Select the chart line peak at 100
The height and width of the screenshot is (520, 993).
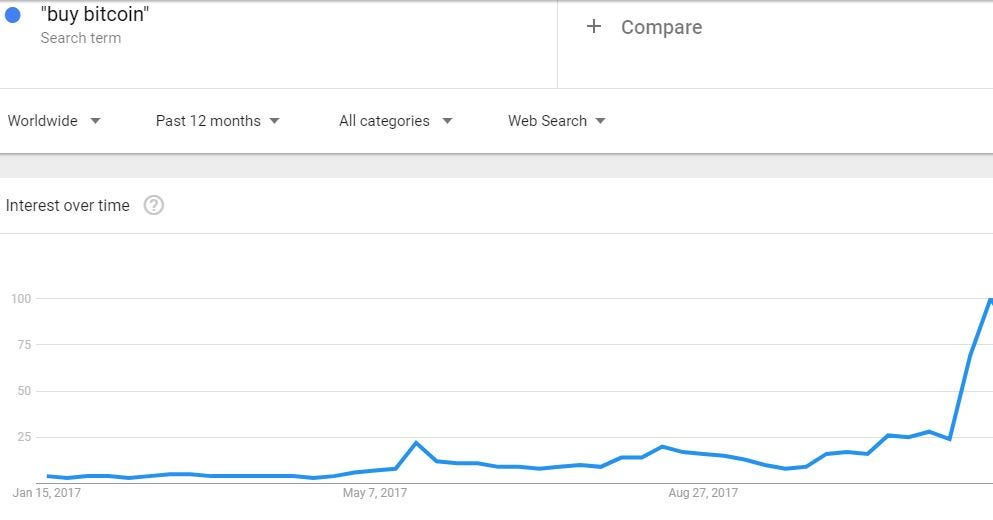click(x=989, y=300)
